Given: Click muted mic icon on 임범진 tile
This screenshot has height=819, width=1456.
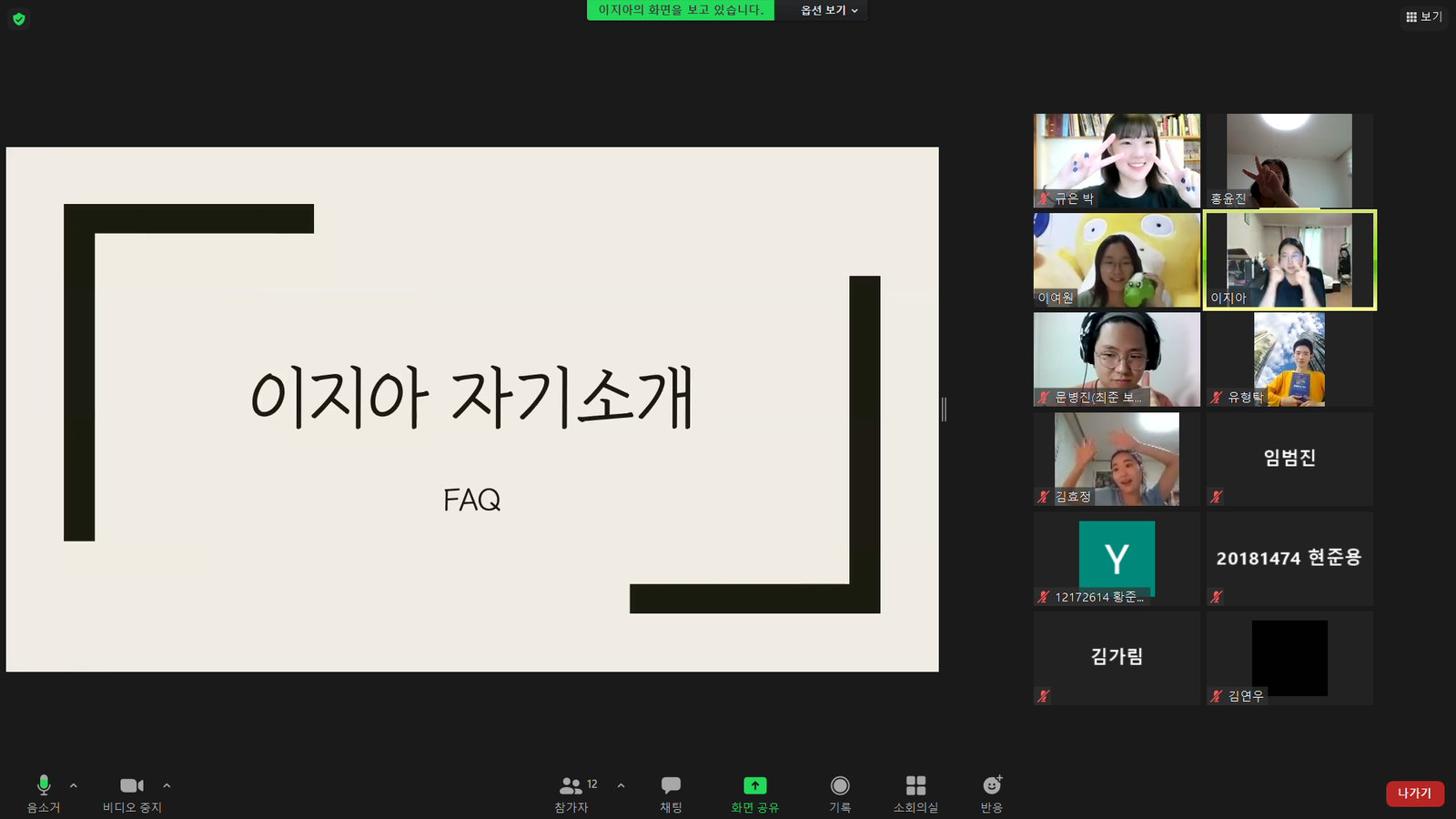Looking at the screenshot, I should (x=1217, y=497).
